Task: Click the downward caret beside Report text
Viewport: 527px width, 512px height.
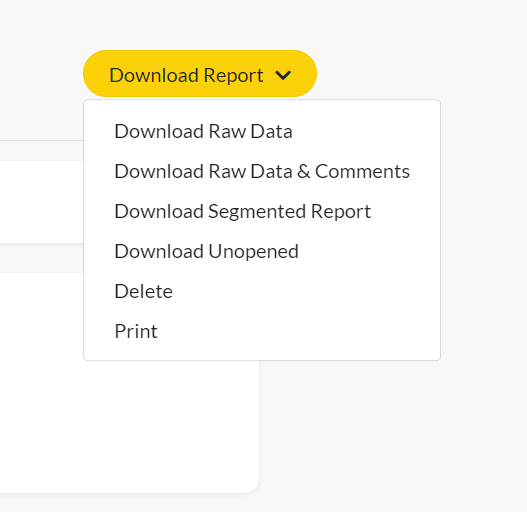Action: [283, 75]
